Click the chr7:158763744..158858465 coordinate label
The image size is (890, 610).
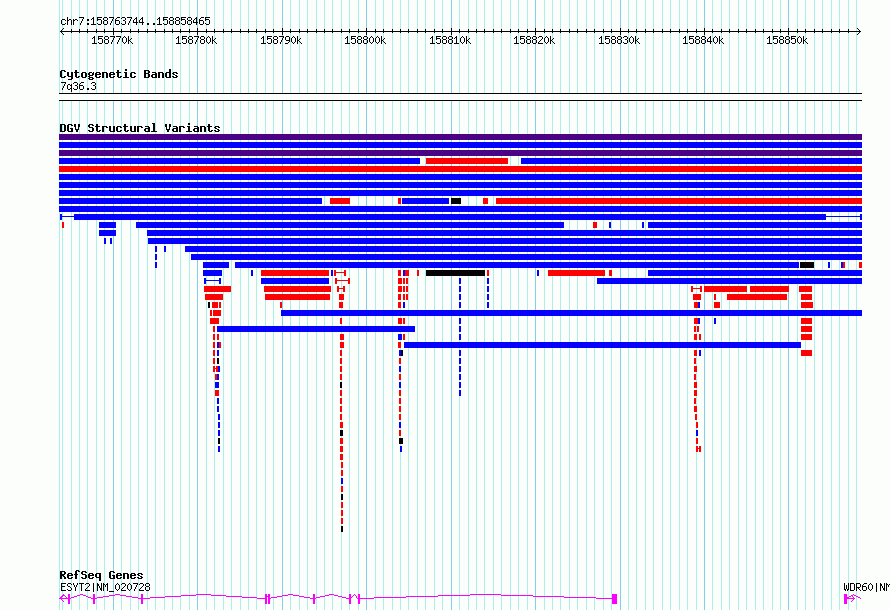(x=135, y=21)
